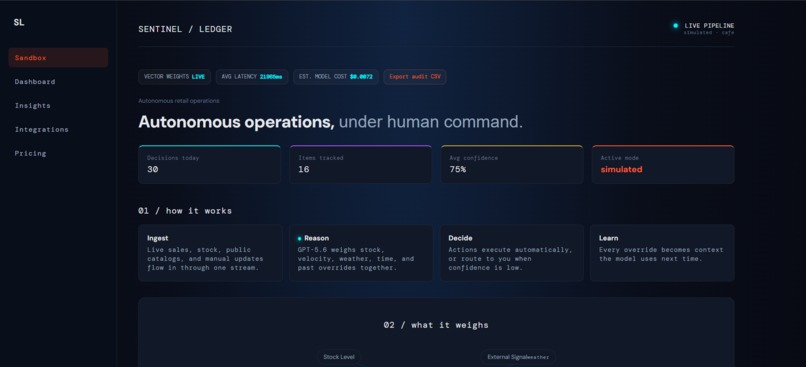The height and width of the screenshot is (367, 806).
Task: Click the '01 / how it works' heading
Action: (185, 211)
